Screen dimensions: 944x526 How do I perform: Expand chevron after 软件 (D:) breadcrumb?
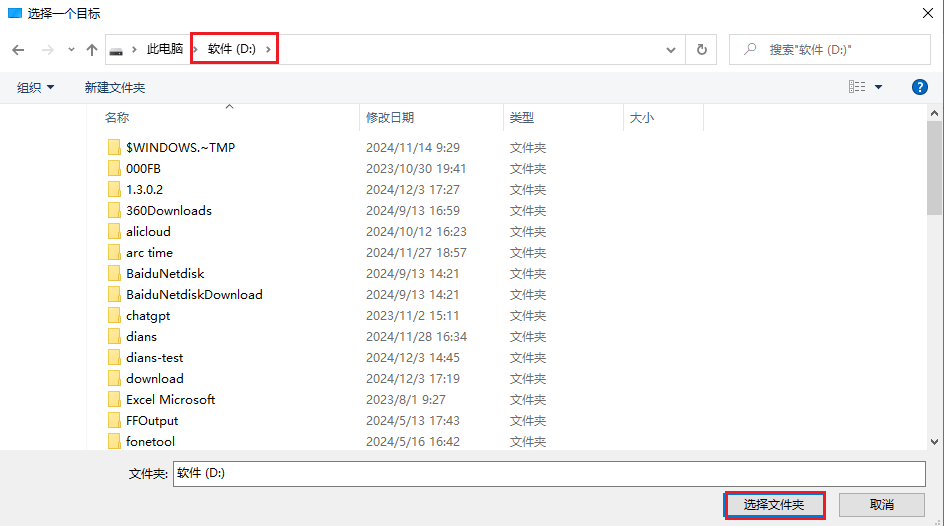point(268,49)
